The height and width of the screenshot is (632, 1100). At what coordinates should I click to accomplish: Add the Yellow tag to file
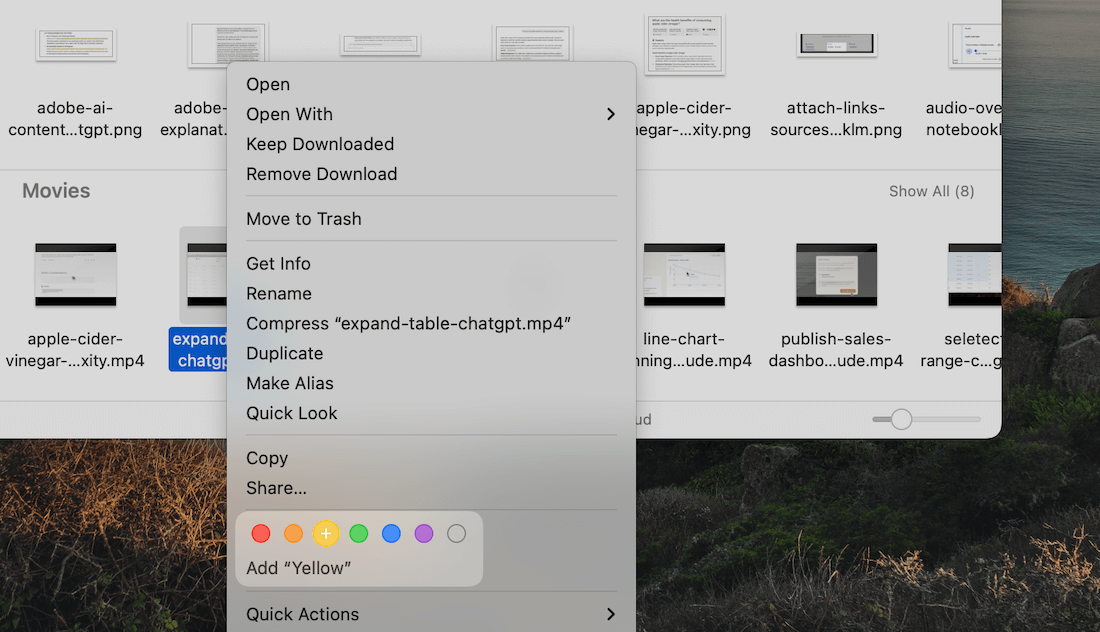(326, 534)
